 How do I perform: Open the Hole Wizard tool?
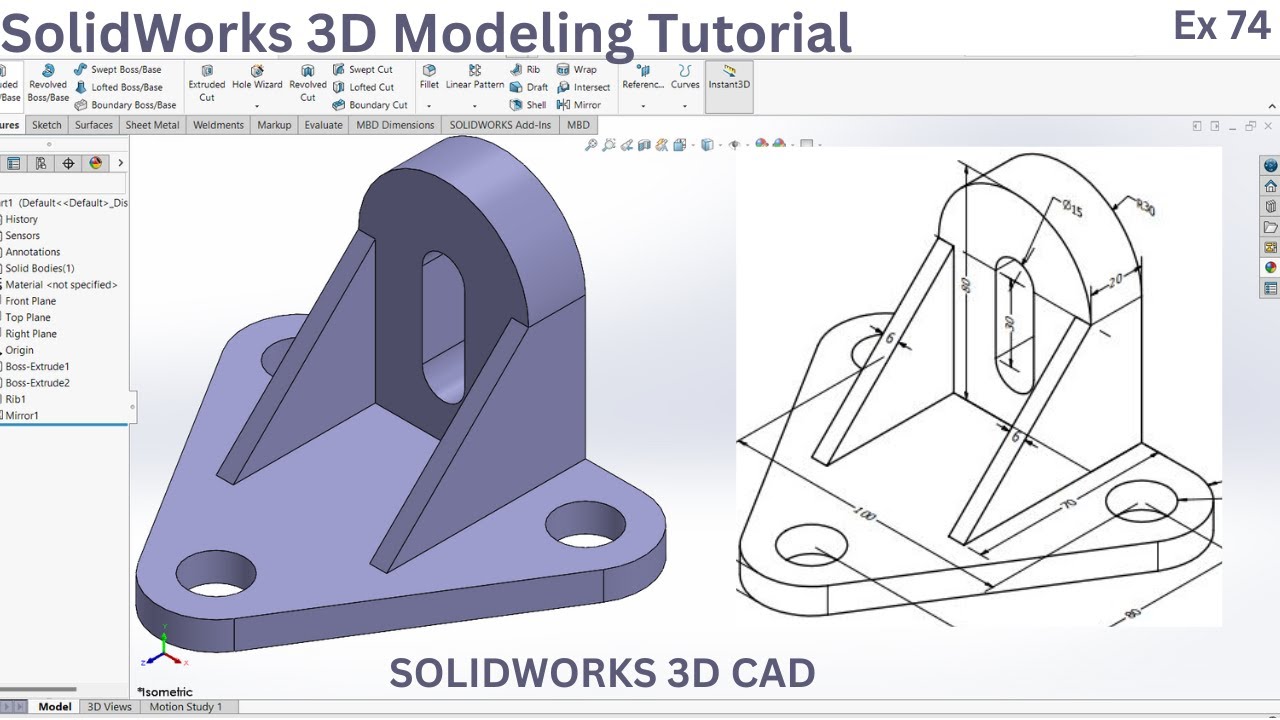[x=257, y=78]
